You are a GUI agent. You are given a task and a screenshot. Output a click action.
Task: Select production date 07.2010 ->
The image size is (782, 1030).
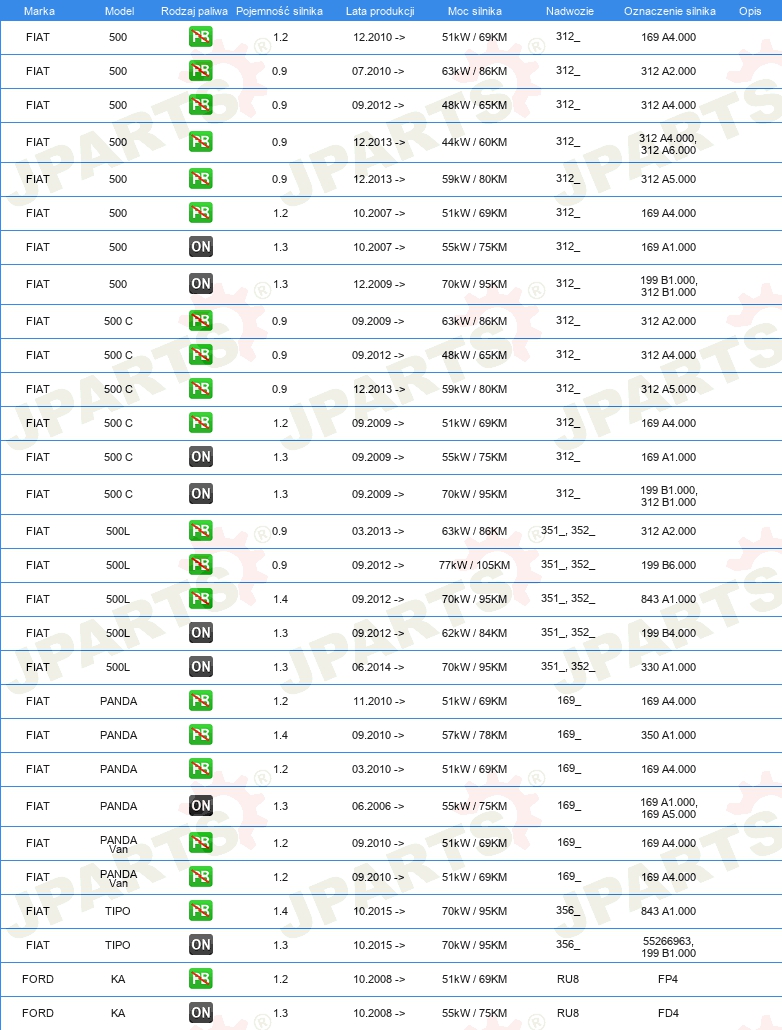[x=378, y=71]
